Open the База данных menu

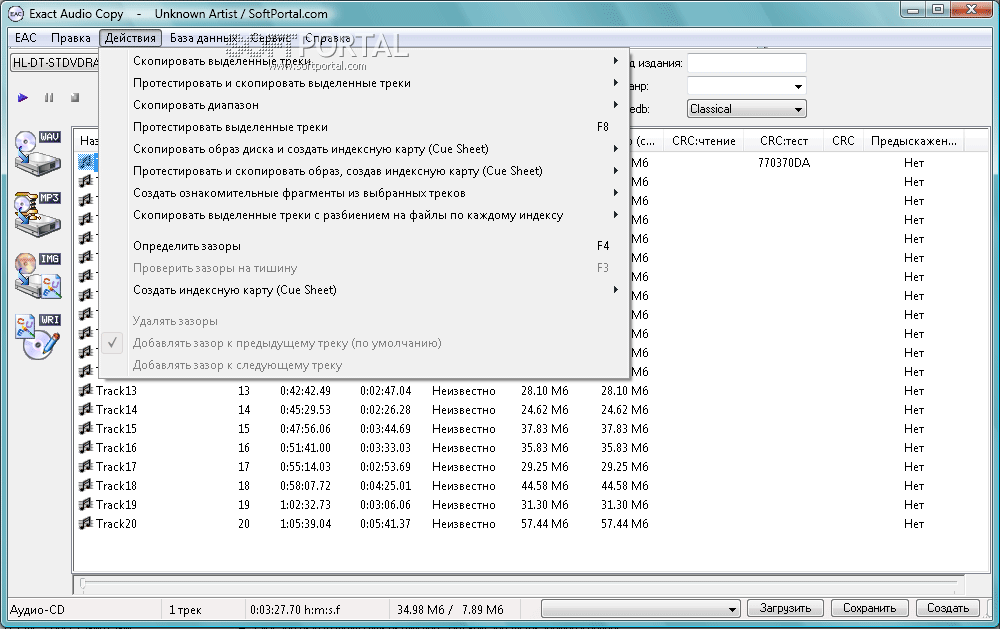[x=203, y=38]
